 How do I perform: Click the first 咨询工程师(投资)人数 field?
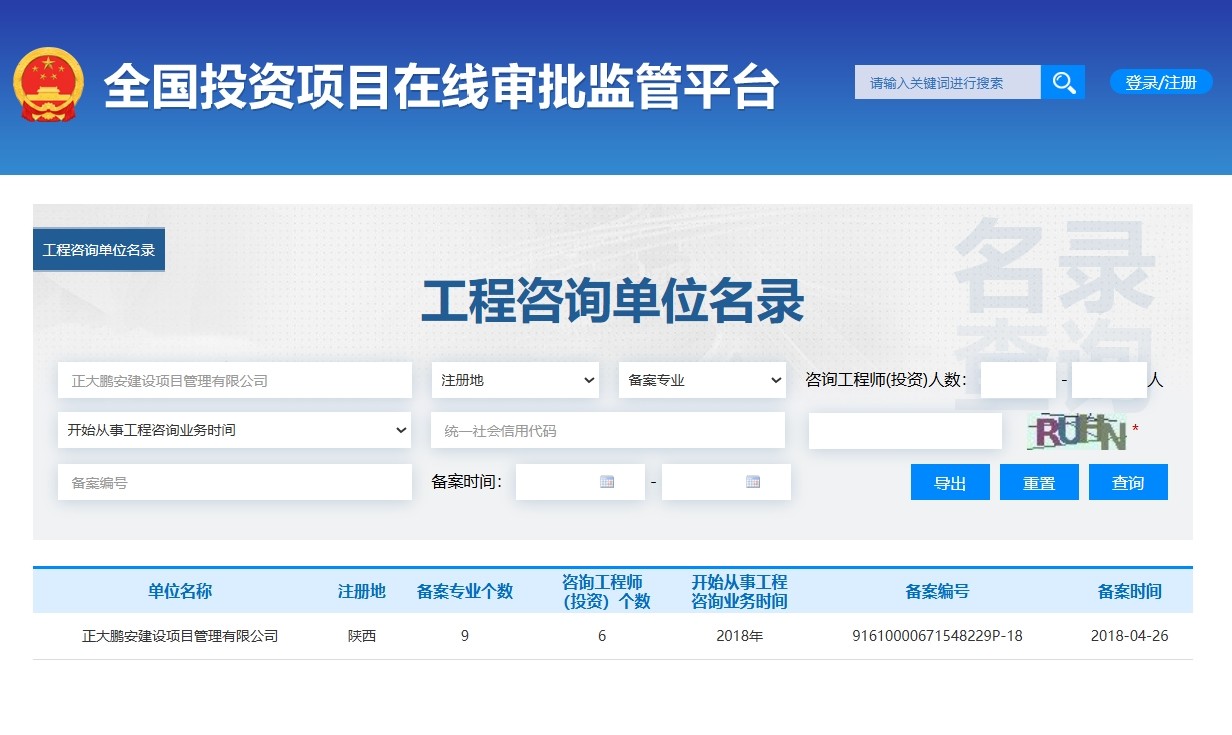[1017, 380]
